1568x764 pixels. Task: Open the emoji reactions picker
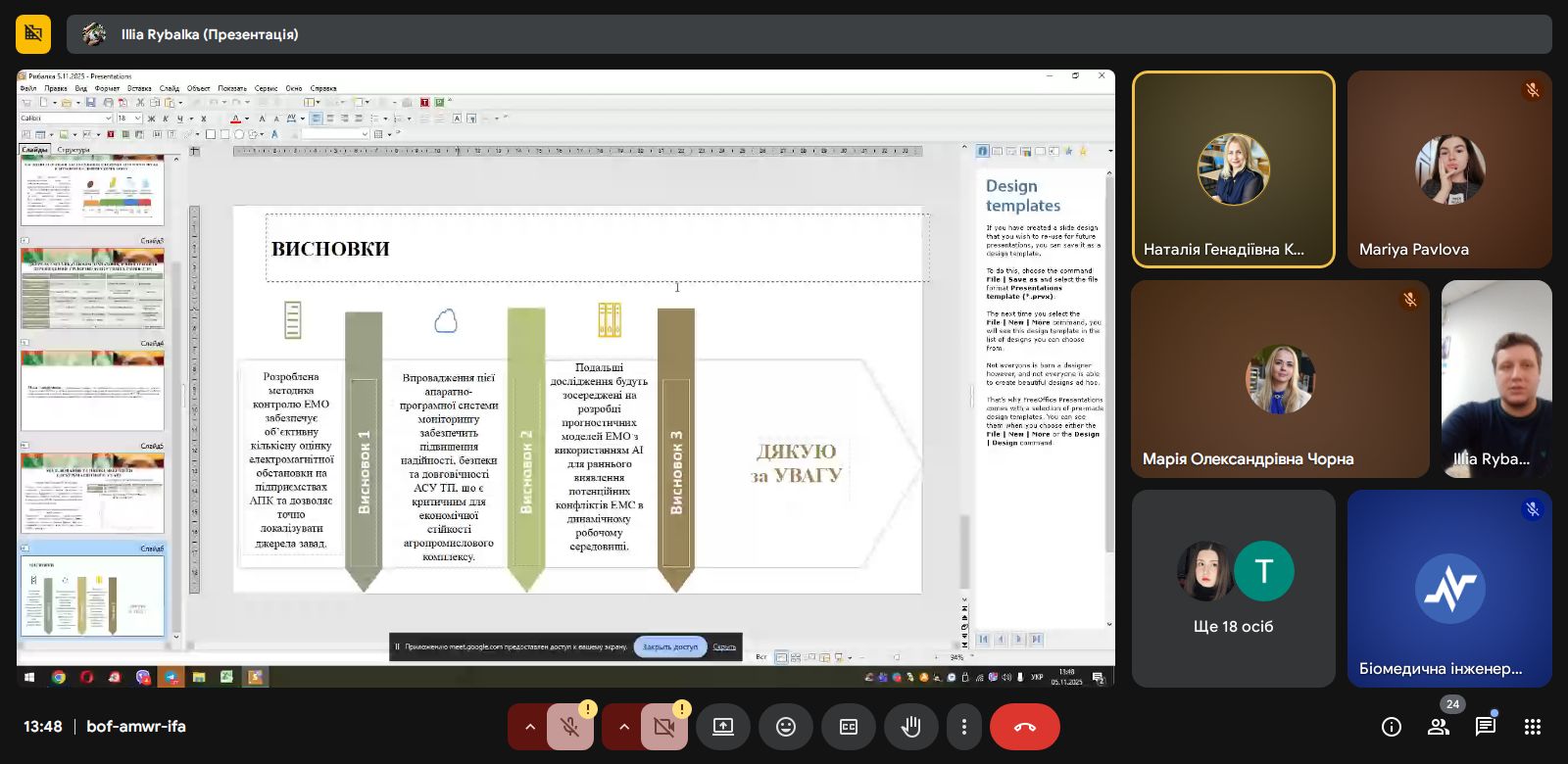coord(785,727)
